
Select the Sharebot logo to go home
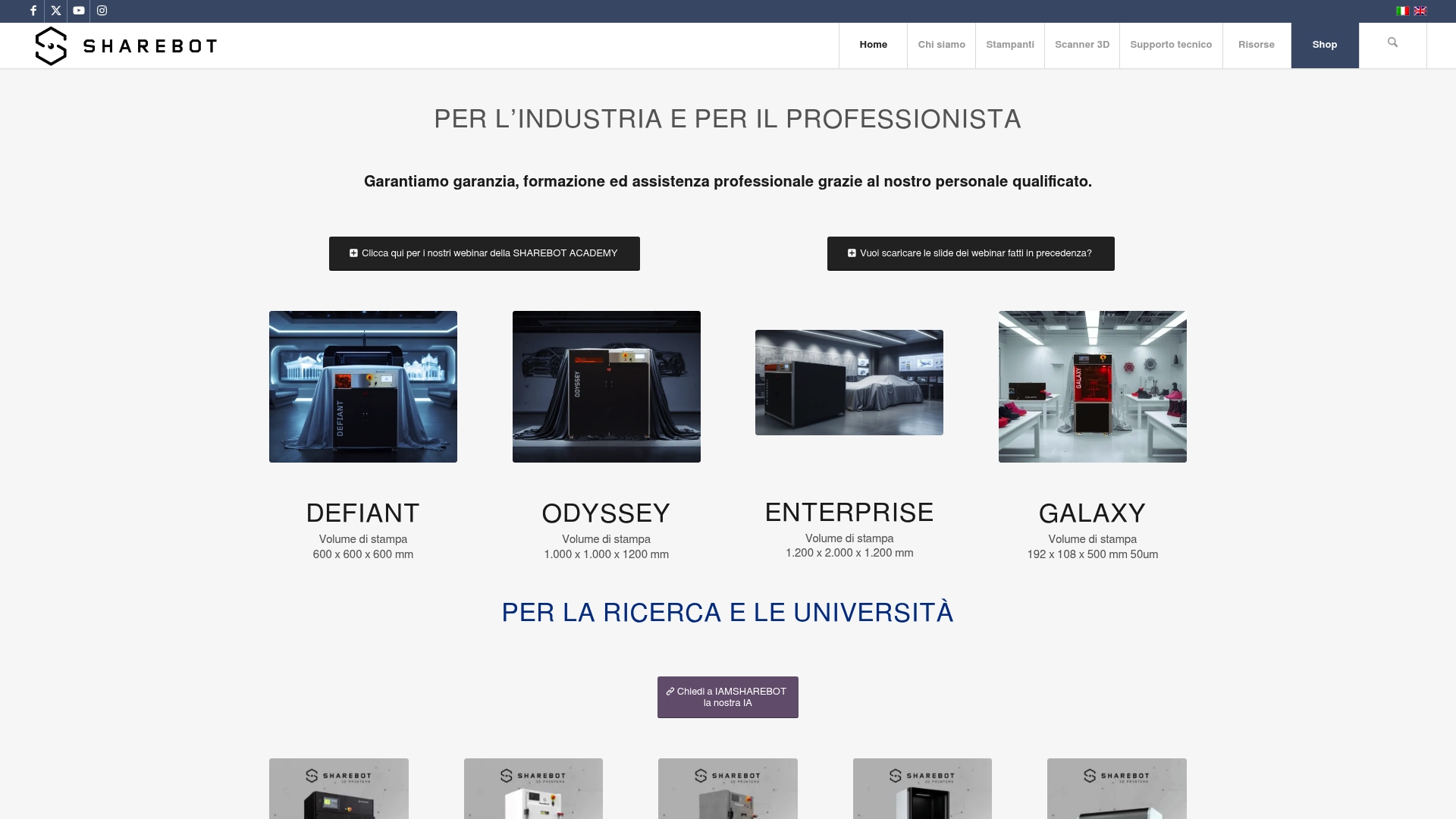(125, 45)
